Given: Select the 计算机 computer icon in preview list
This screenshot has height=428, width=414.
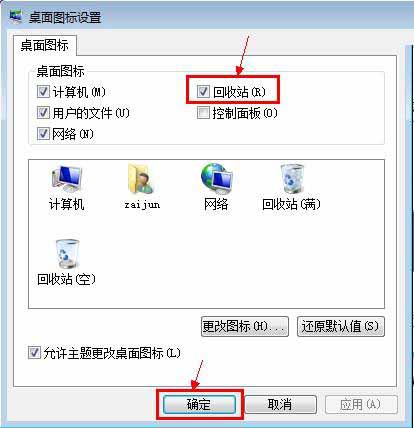Looking at the screenshot, I should click(x=67, y=179).
